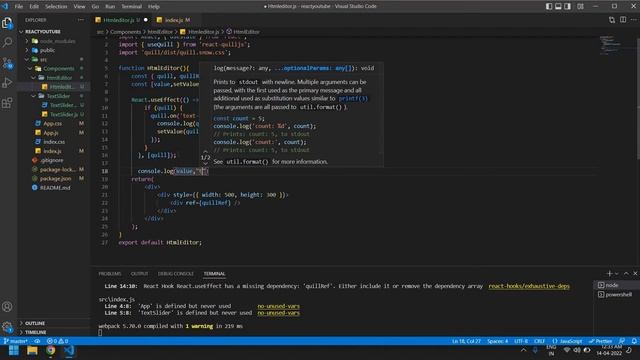
Task: Click the open changes icon in editor toolbar
Action: (x=611, y=20)
